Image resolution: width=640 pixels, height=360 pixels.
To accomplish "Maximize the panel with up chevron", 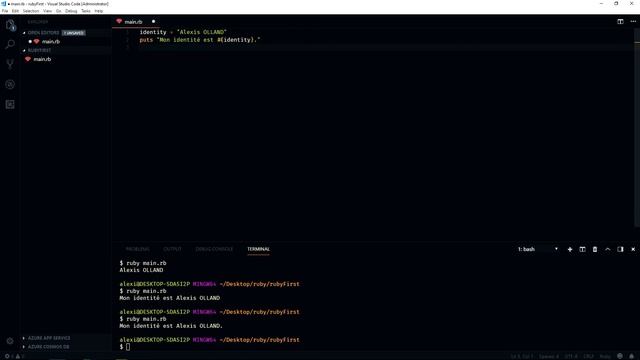I will click(608, 249).
